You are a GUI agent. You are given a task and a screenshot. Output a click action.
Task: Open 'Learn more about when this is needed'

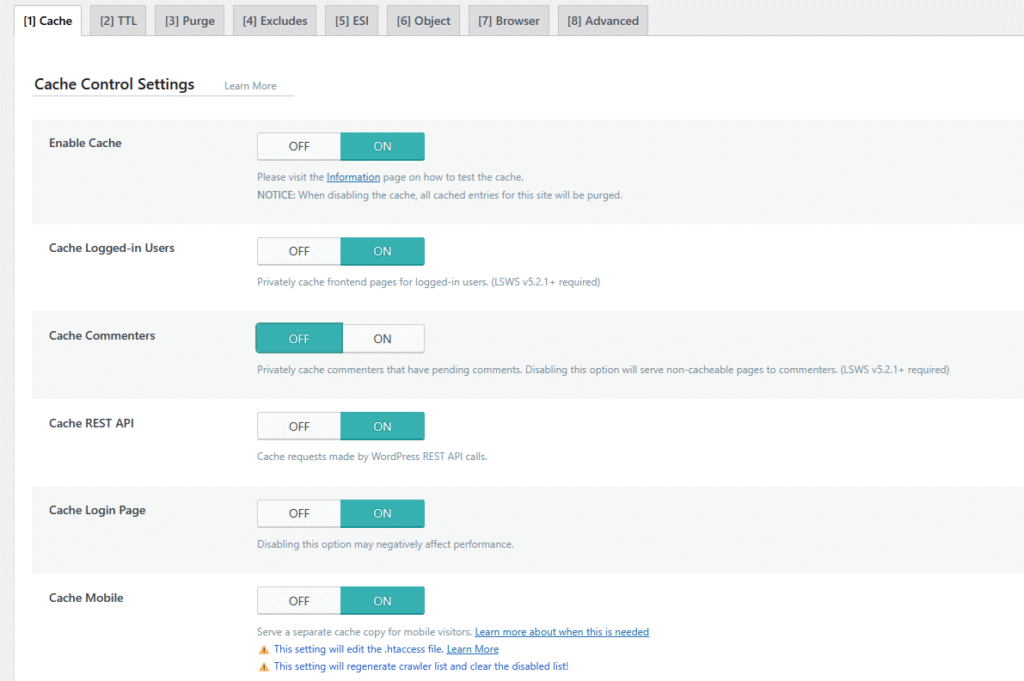(562, 631)
